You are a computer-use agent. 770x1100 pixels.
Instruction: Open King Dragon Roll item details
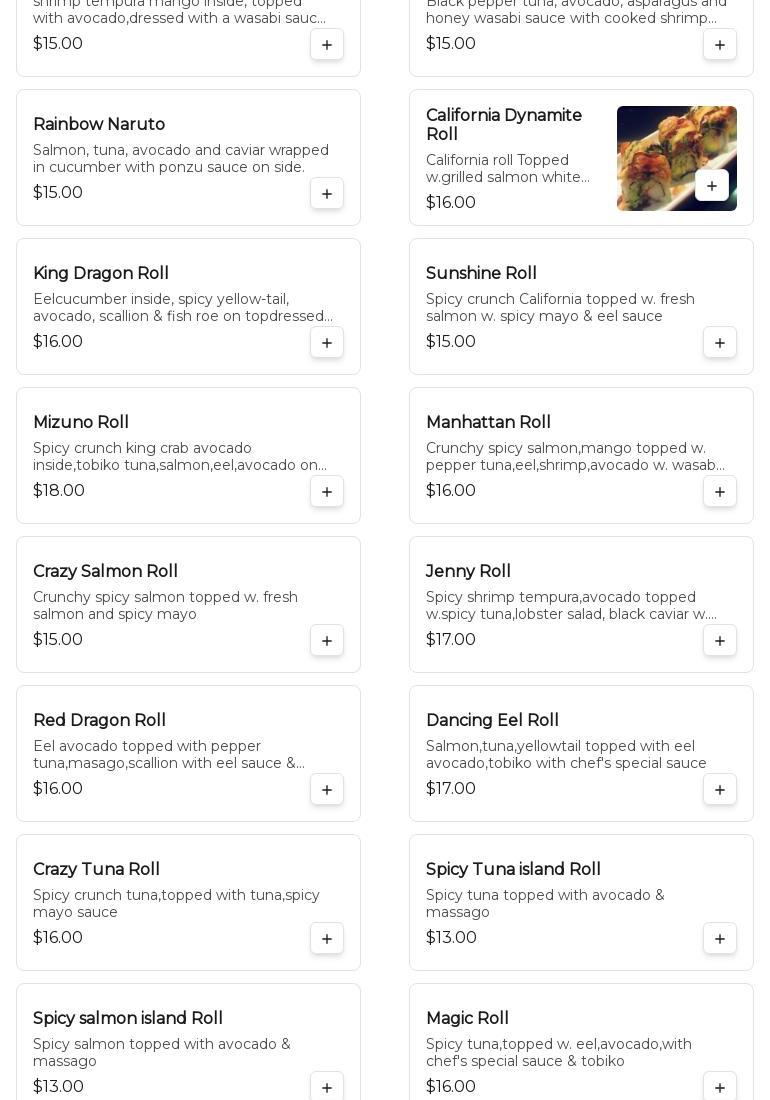189,307
